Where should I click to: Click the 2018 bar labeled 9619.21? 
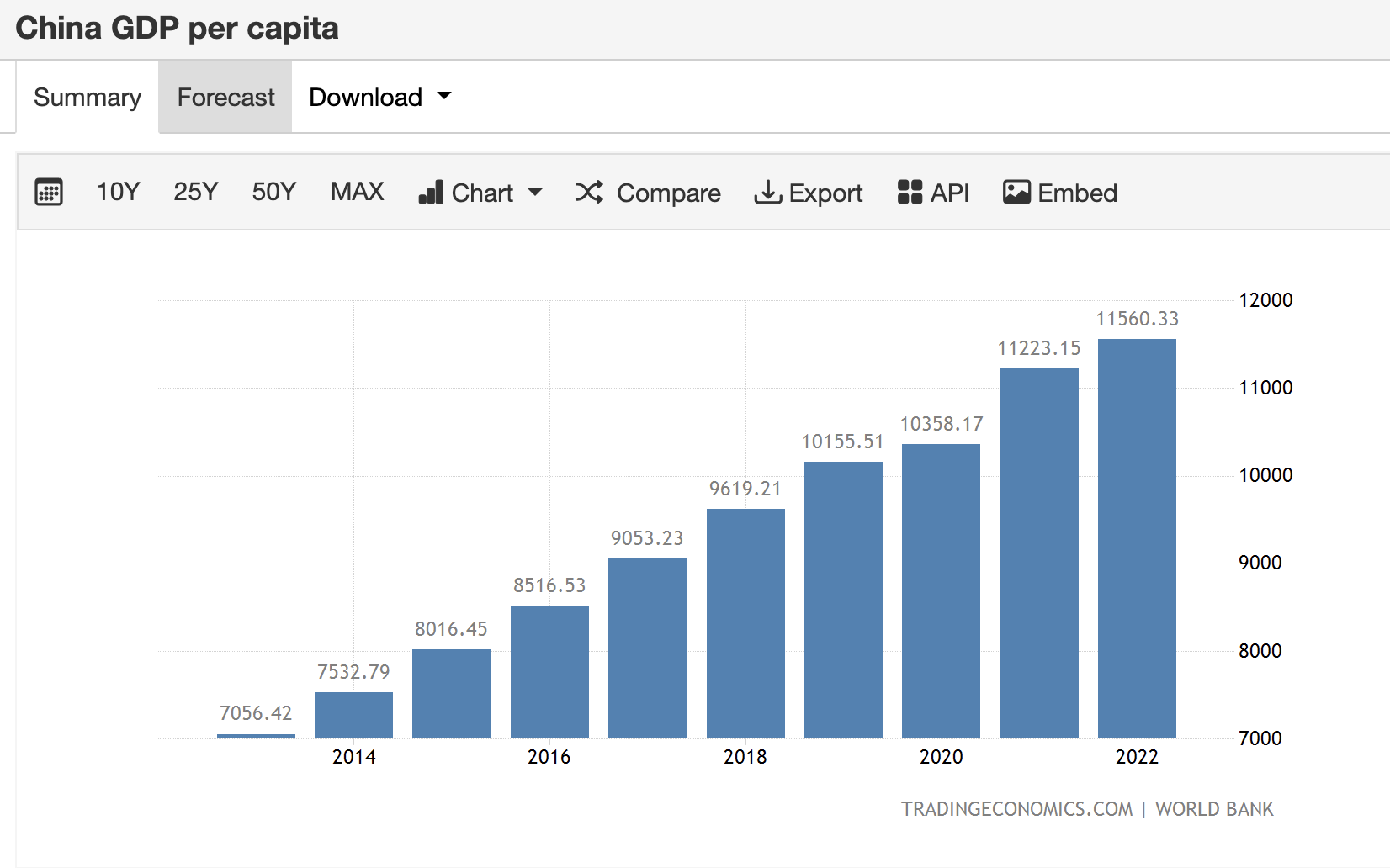pyautogui.click(x=745, y=622)
